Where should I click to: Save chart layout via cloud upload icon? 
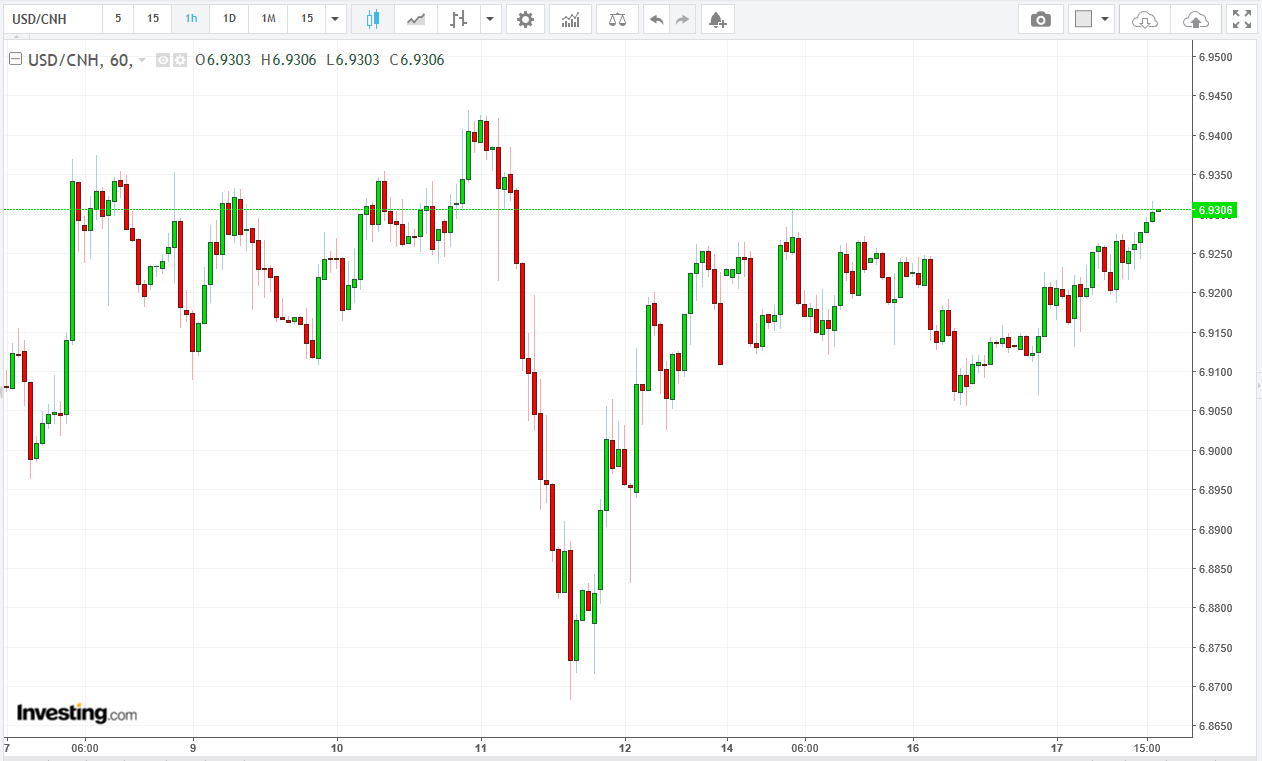1195,19
